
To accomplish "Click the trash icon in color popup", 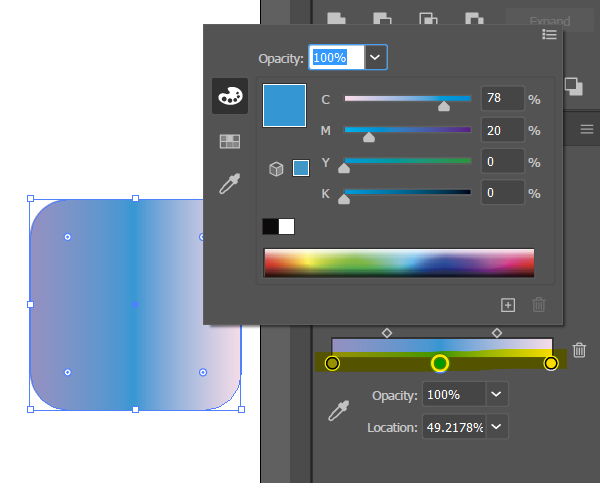I will [x=538, y=305].
